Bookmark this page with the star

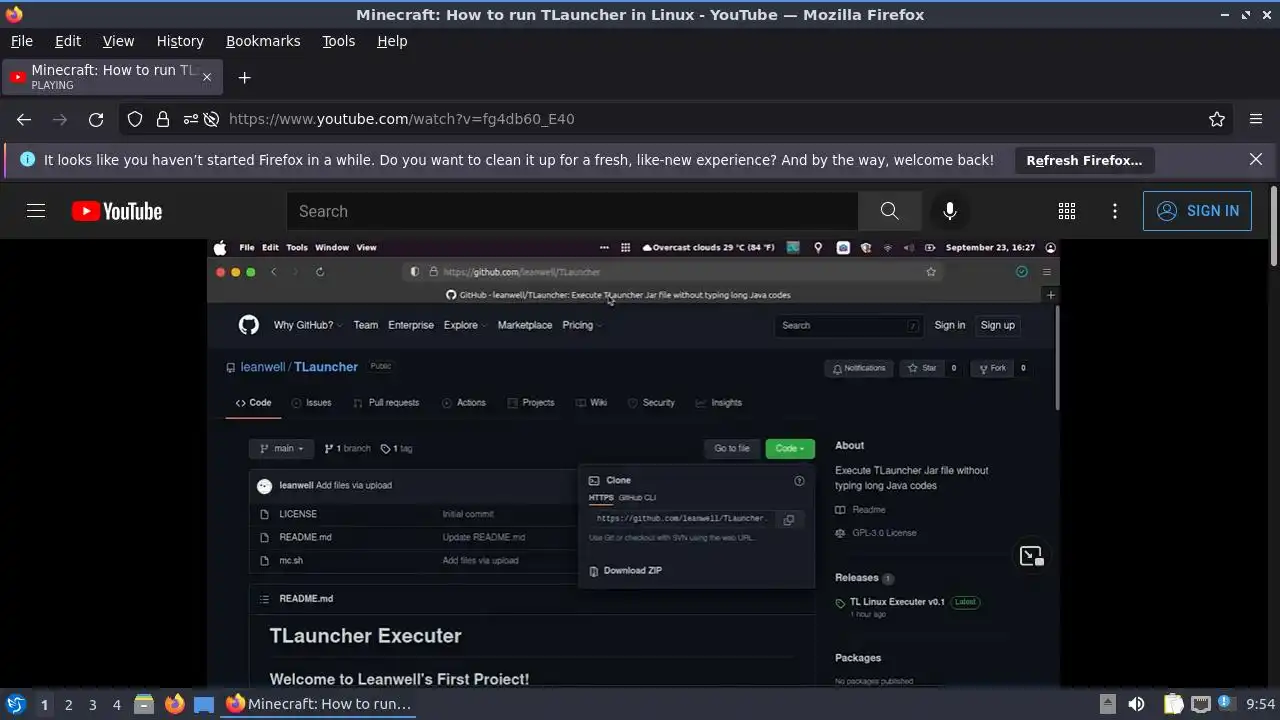coord(1217,119)
